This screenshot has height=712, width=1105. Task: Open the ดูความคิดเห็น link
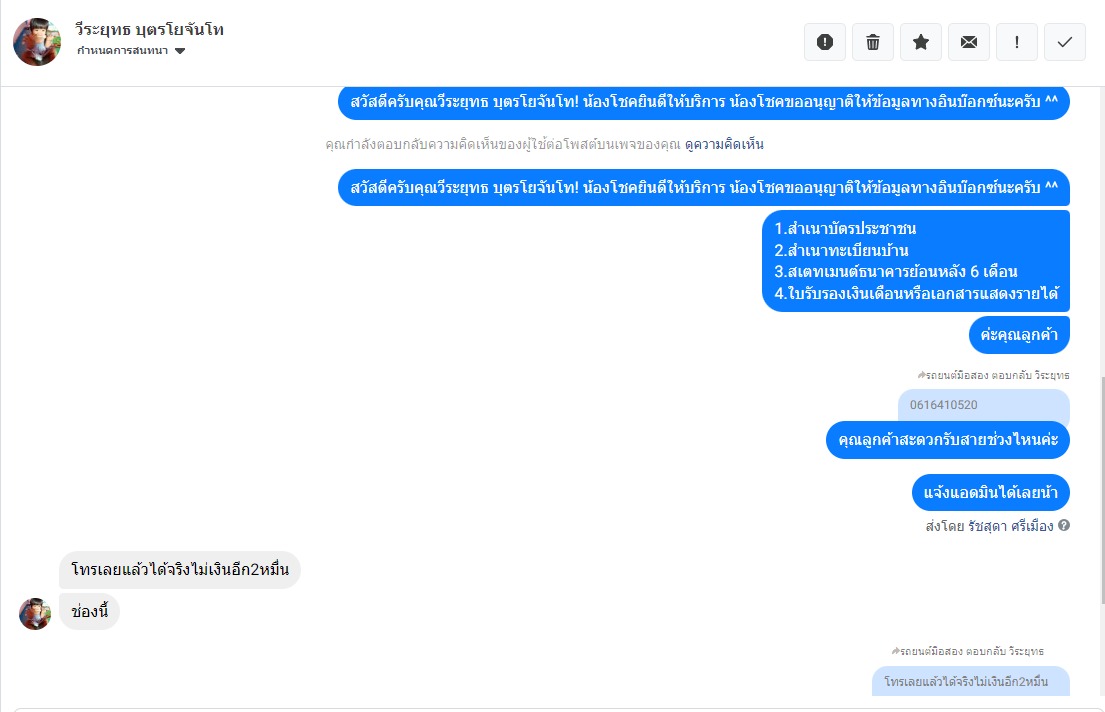(x=724, y=145)
